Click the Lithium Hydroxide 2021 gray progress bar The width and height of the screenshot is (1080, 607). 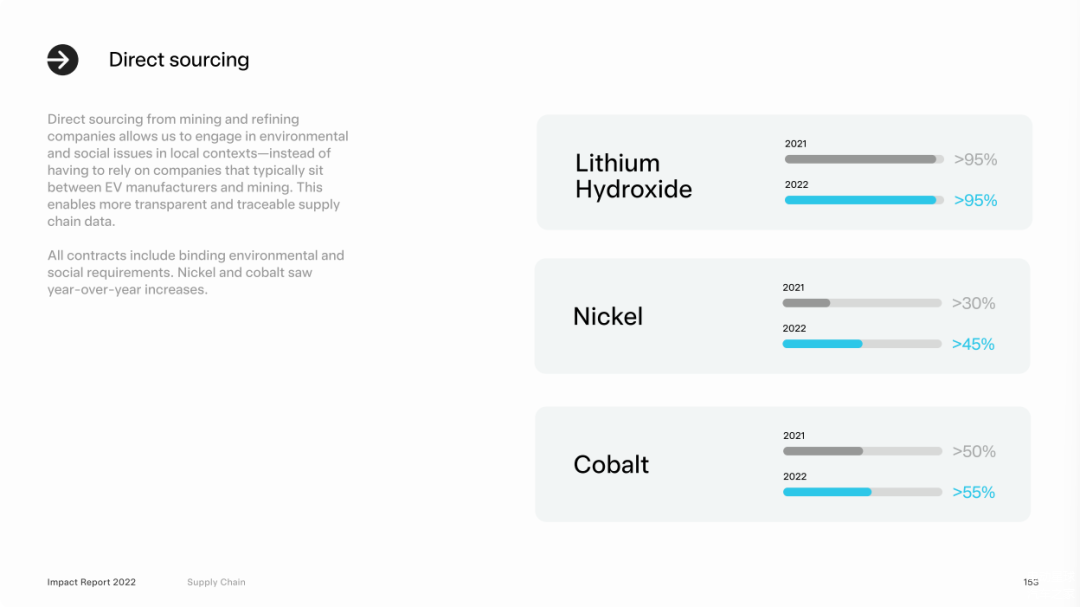(863, 159)
